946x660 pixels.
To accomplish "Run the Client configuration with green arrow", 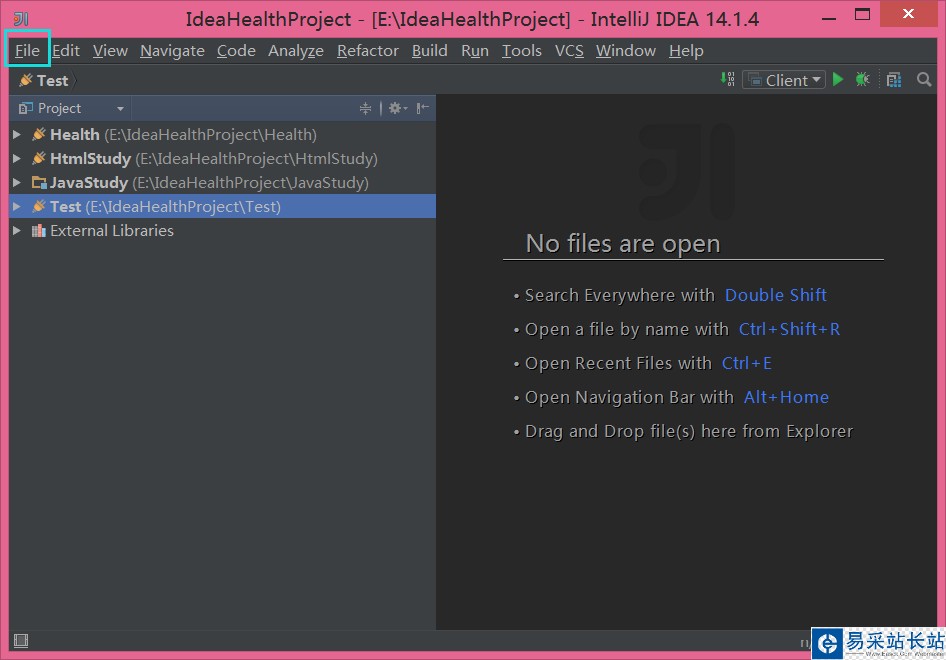I will (x=838, y=79).
